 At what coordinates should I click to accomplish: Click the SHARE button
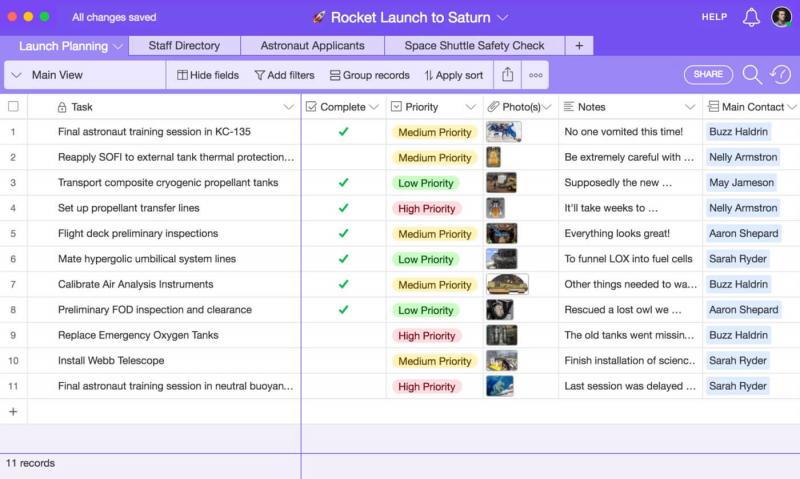(708, 74)
